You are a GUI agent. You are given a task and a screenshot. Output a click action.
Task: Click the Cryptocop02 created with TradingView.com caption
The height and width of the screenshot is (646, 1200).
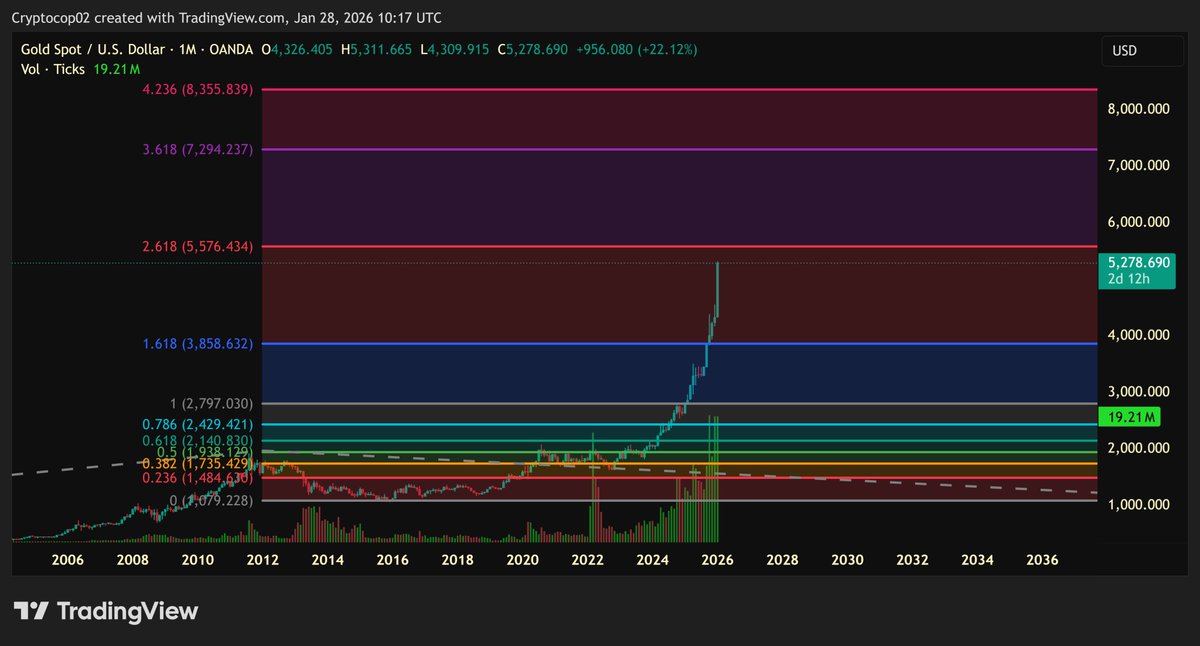click(227, 18)
